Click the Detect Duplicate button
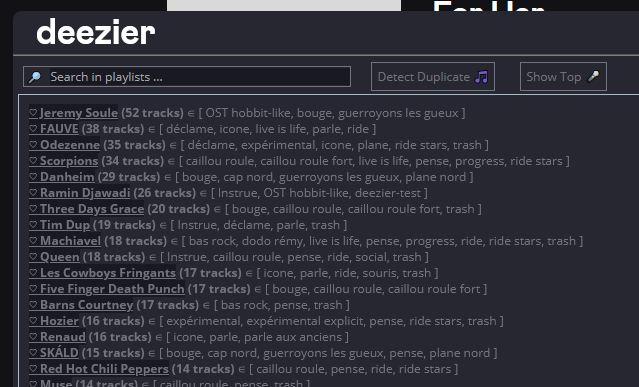Viewport: 639px width, 387px height. 433,77
